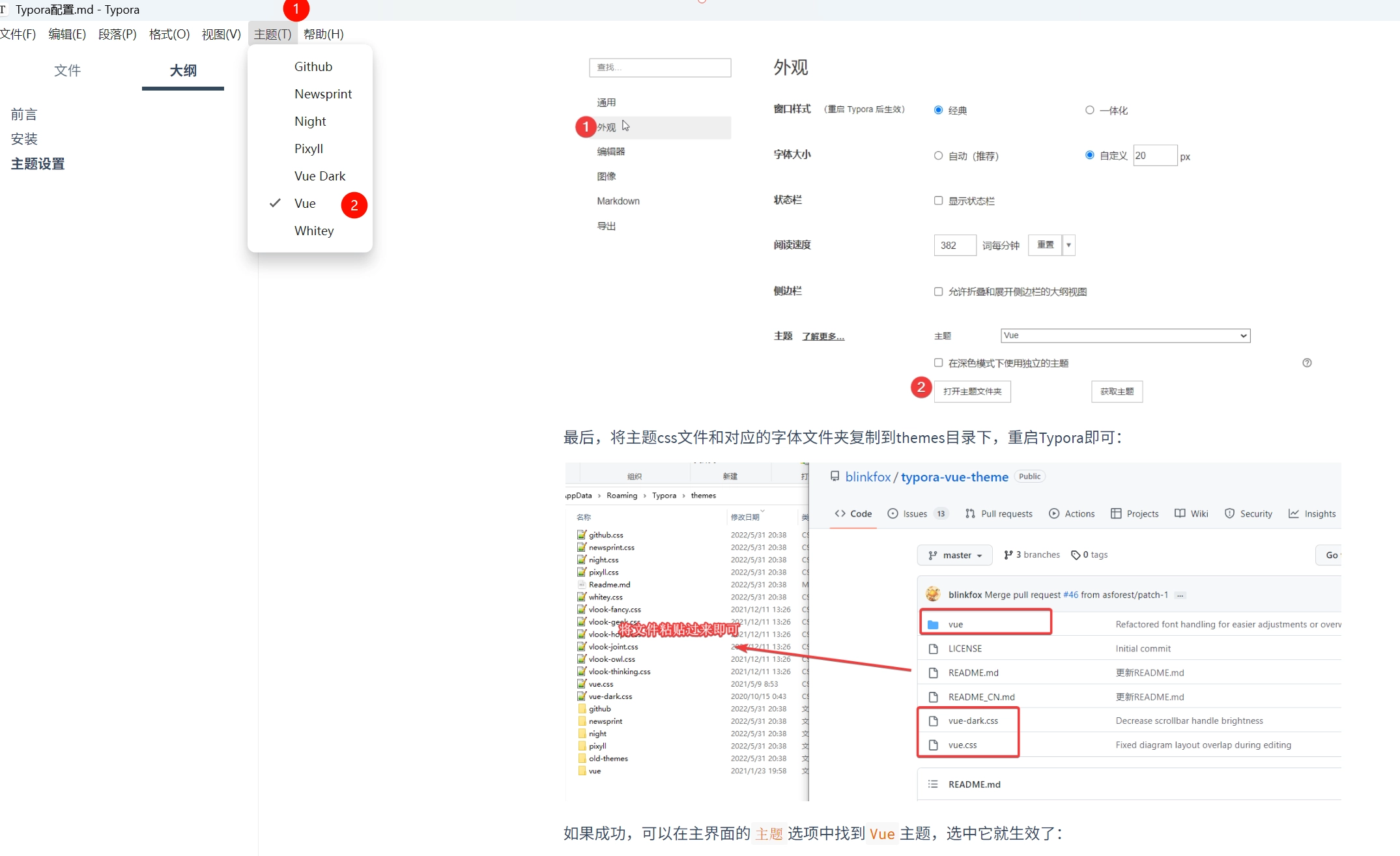The width and height of the screenshot is (1400, 856).
Task: Jump to 前言 heading in outline
Action: point(24,115)
